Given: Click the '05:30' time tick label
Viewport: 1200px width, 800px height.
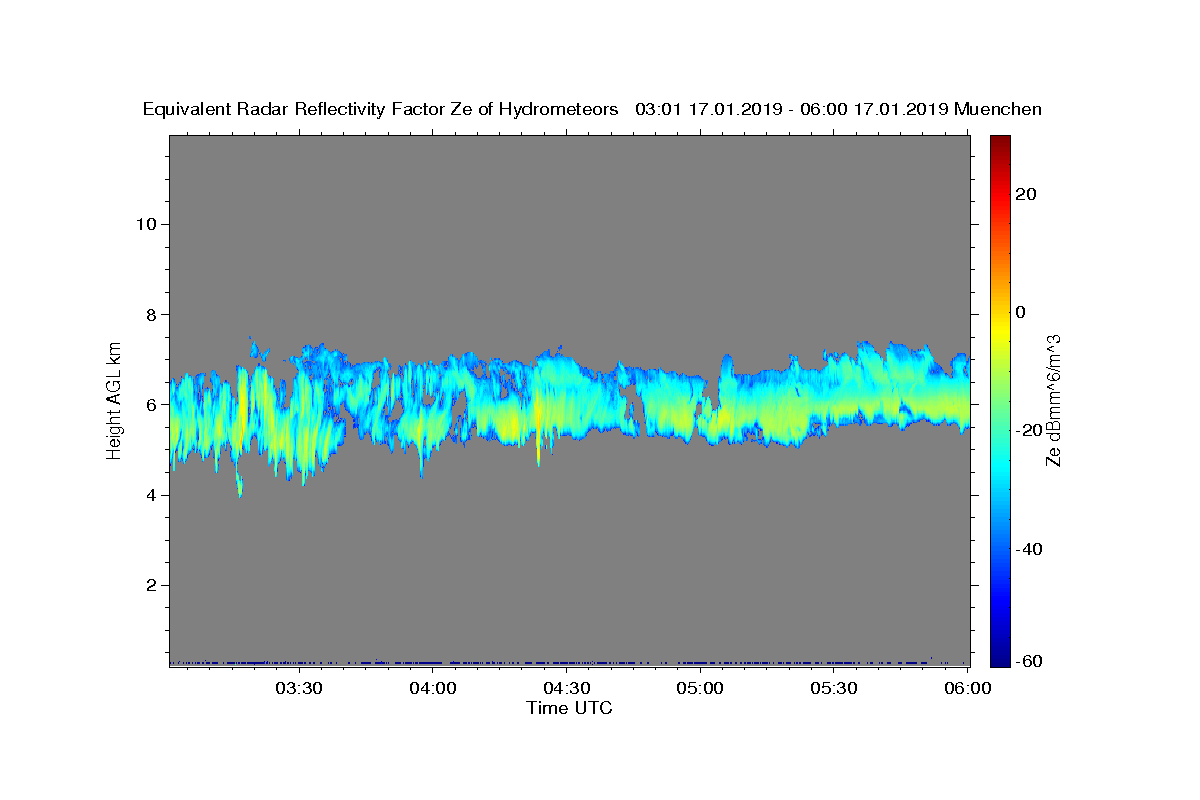Looking at the screenshot, I should pos(834,689).
